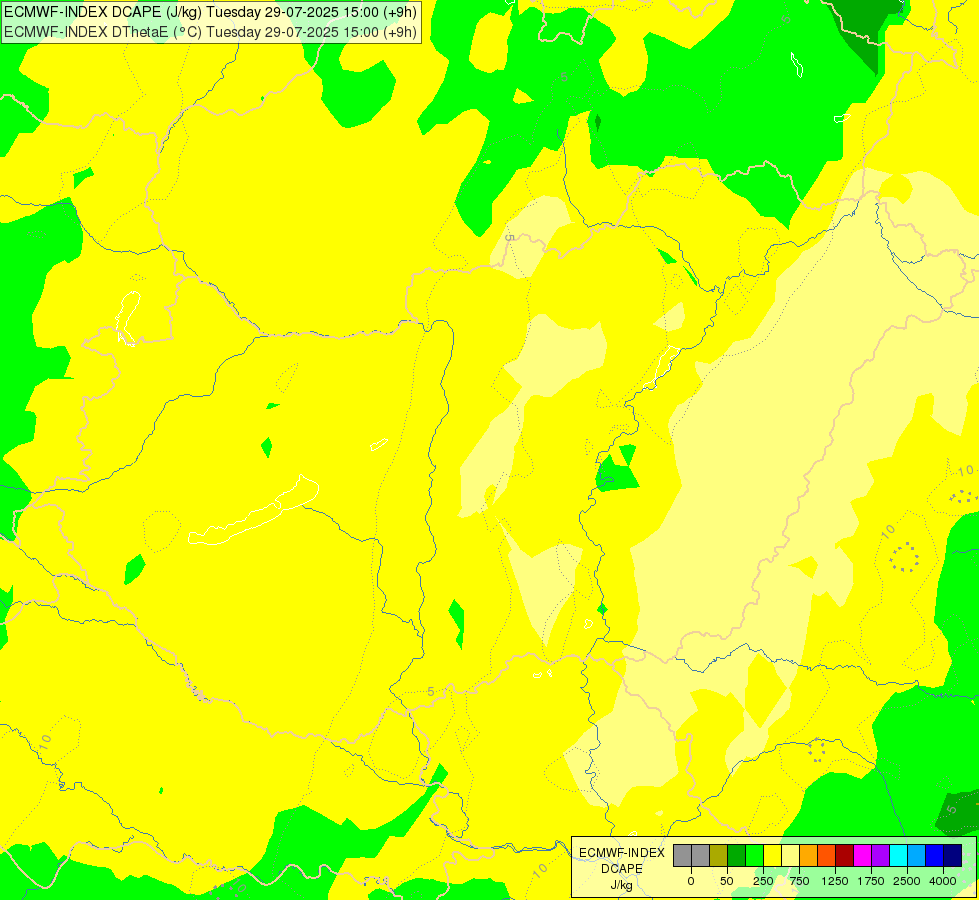Select the magenta swatch in the color scale
Viewport: 979px width, 900px height.
click(863, 855)
